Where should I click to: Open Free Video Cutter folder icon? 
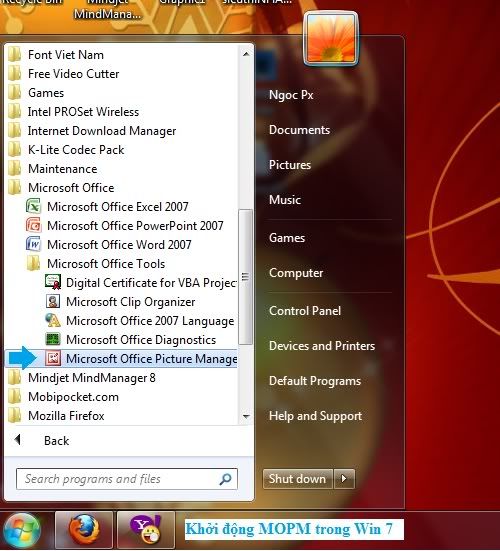(14, 74)
